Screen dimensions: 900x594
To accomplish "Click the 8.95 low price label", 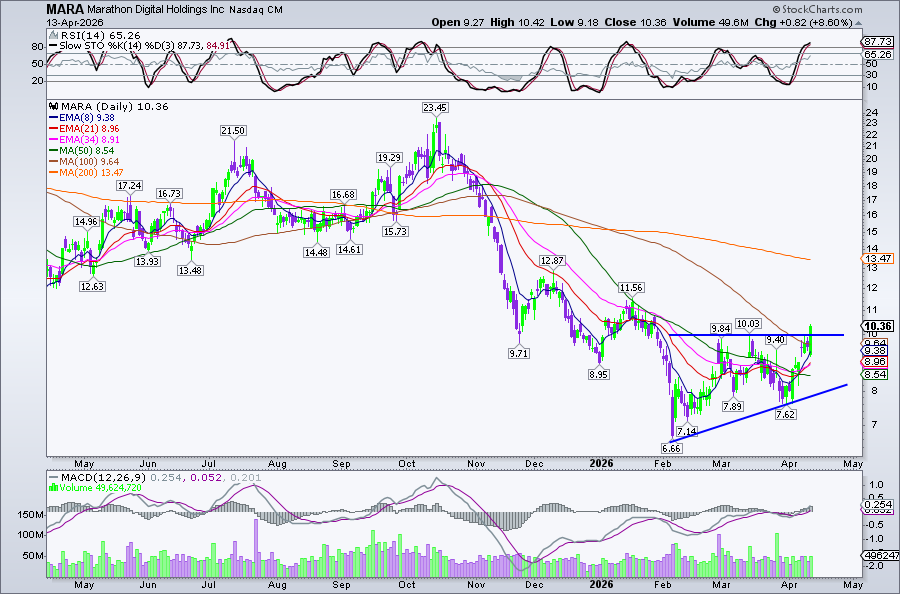I will (x=599, y=374).
